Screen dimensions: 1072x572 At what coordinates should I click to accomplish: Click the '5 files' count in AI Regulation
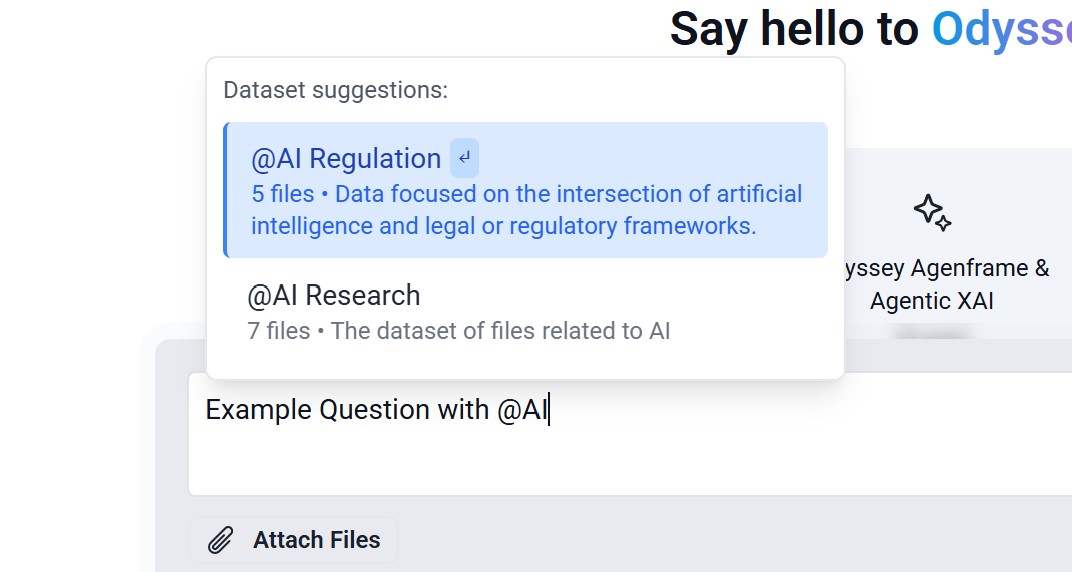(x=282, y=194)
